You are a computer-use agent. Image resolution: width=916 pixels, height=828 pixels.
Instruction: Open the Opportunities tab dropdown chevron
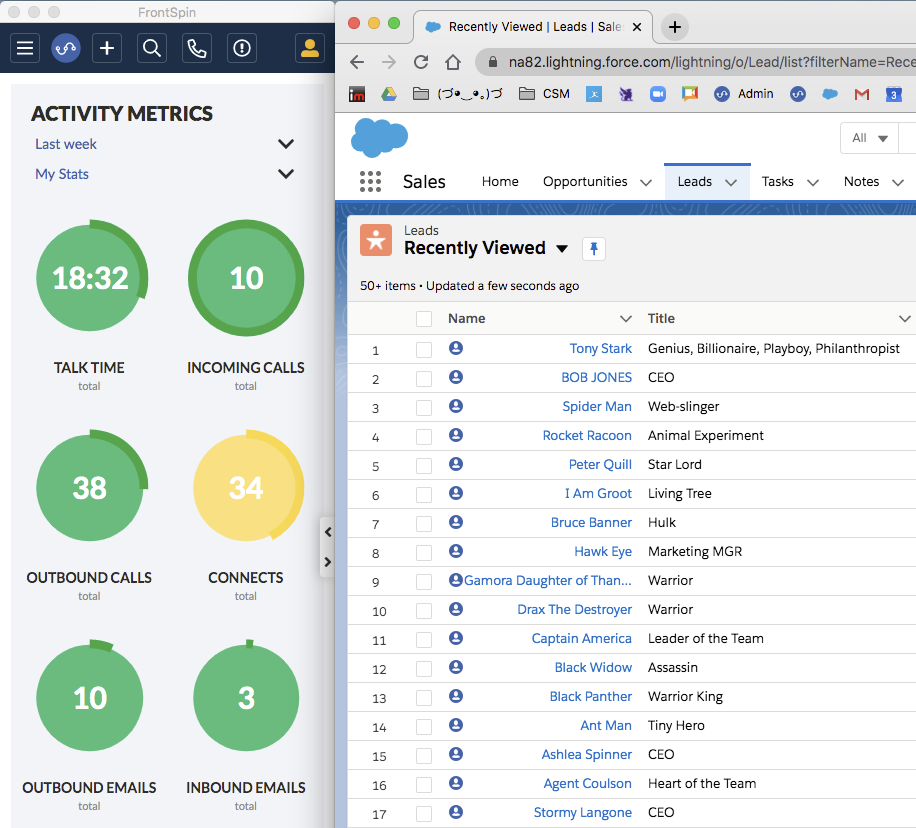tap(646, 182)
